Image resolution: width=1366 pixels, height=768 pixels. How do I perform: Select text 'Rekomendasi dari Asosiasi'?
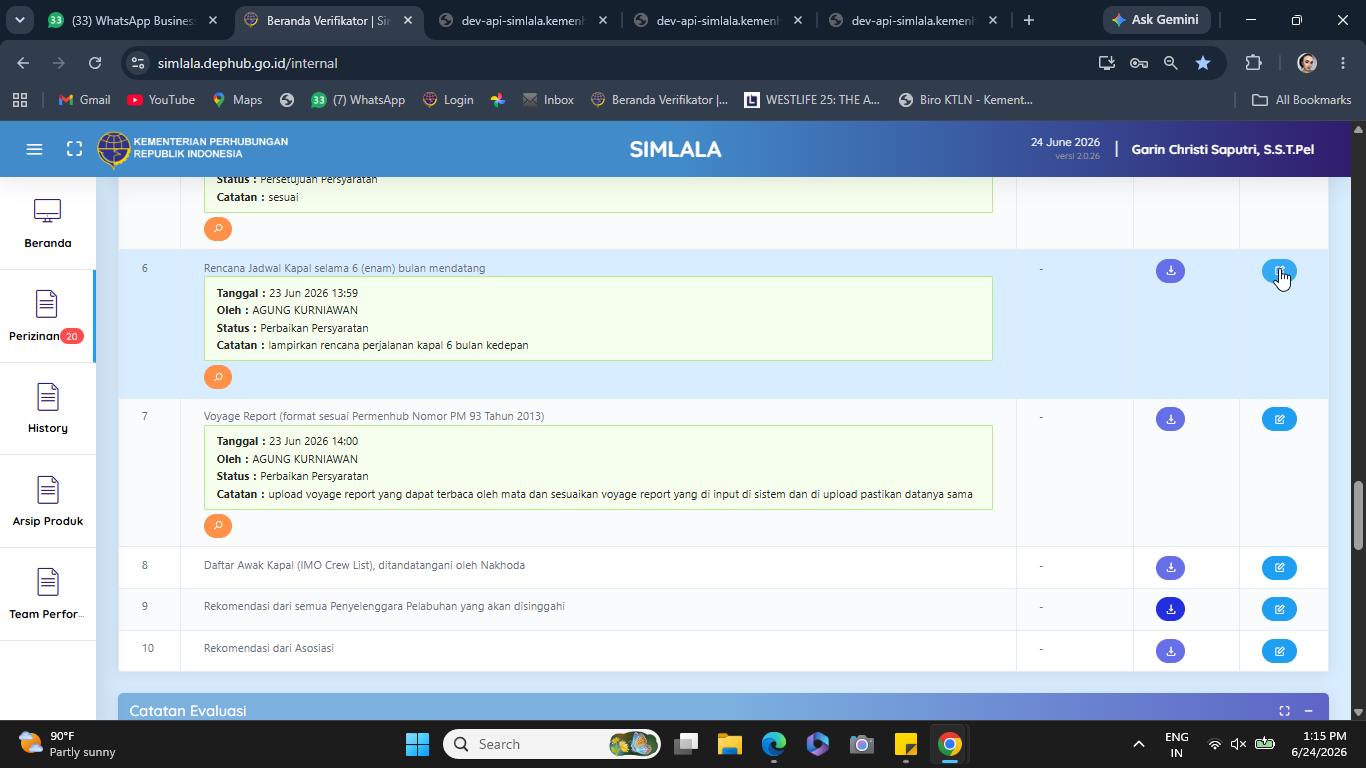click(x=269, y=648)
